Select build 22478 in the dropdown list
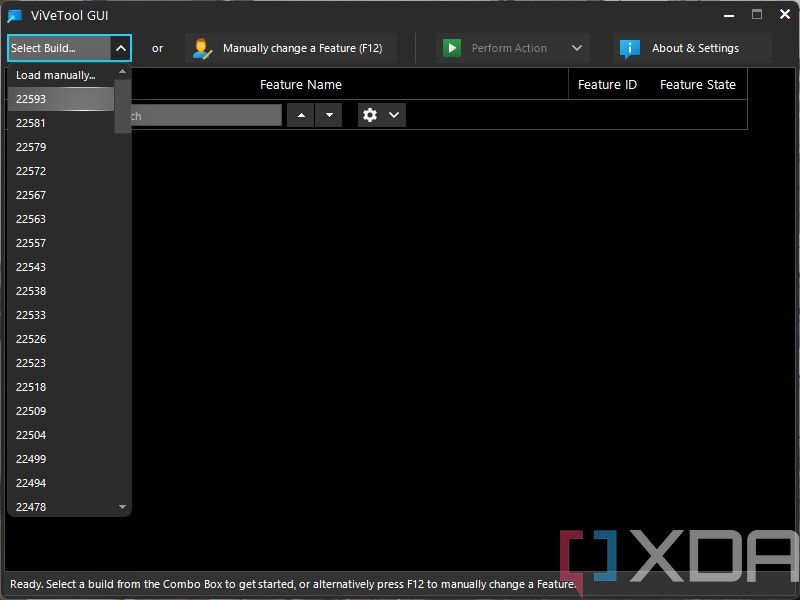 [61, 507]
